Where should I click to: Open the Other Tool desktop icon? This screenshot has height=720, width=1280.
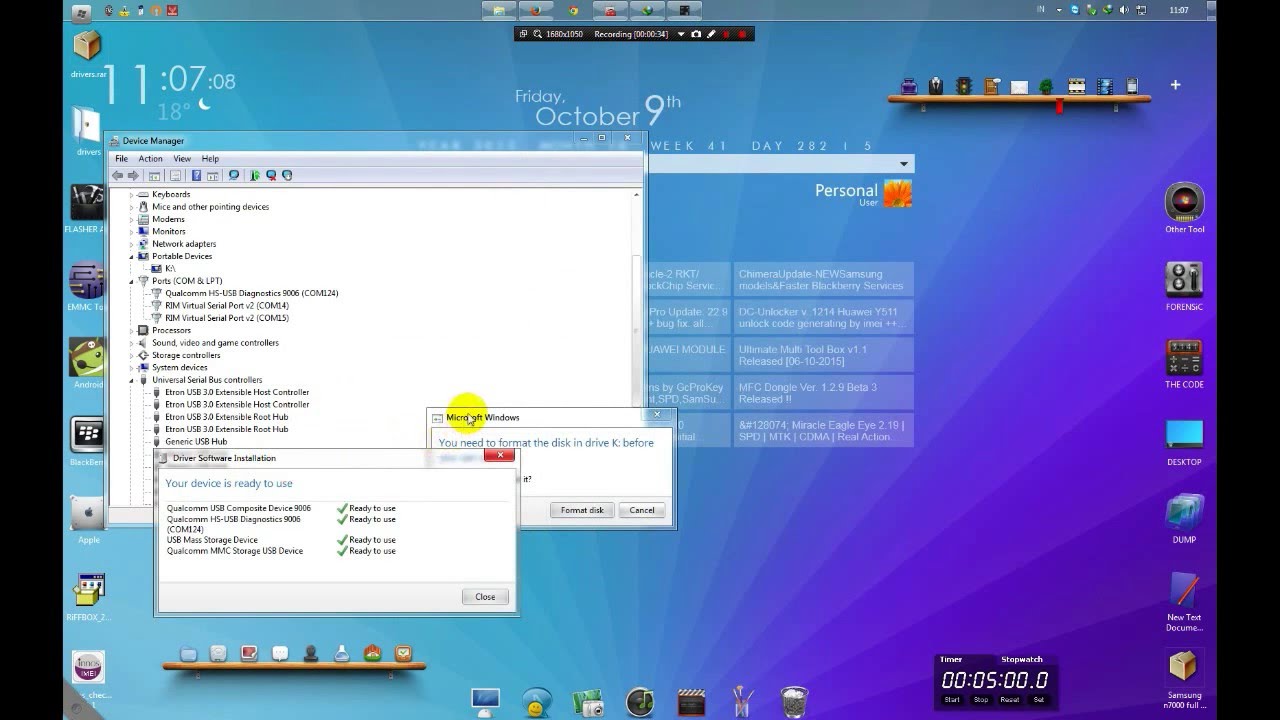point(1184,208)
